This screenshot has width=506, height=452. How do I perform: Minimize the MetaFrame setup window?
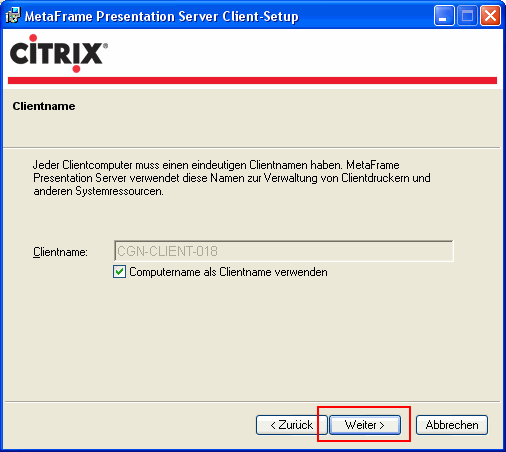[x=444, y=16]
